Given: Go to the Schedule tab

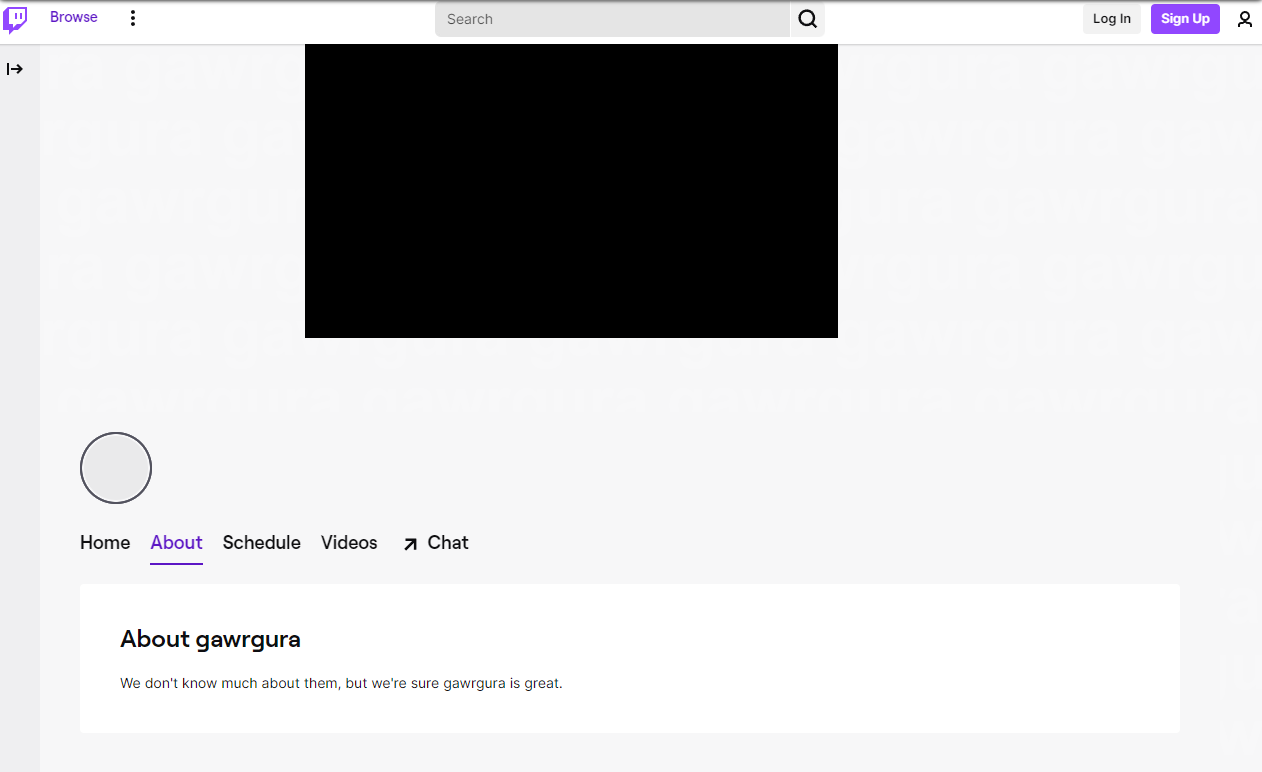Looking at the screenshot, I should pyautogui.click(x=262, y=543).
